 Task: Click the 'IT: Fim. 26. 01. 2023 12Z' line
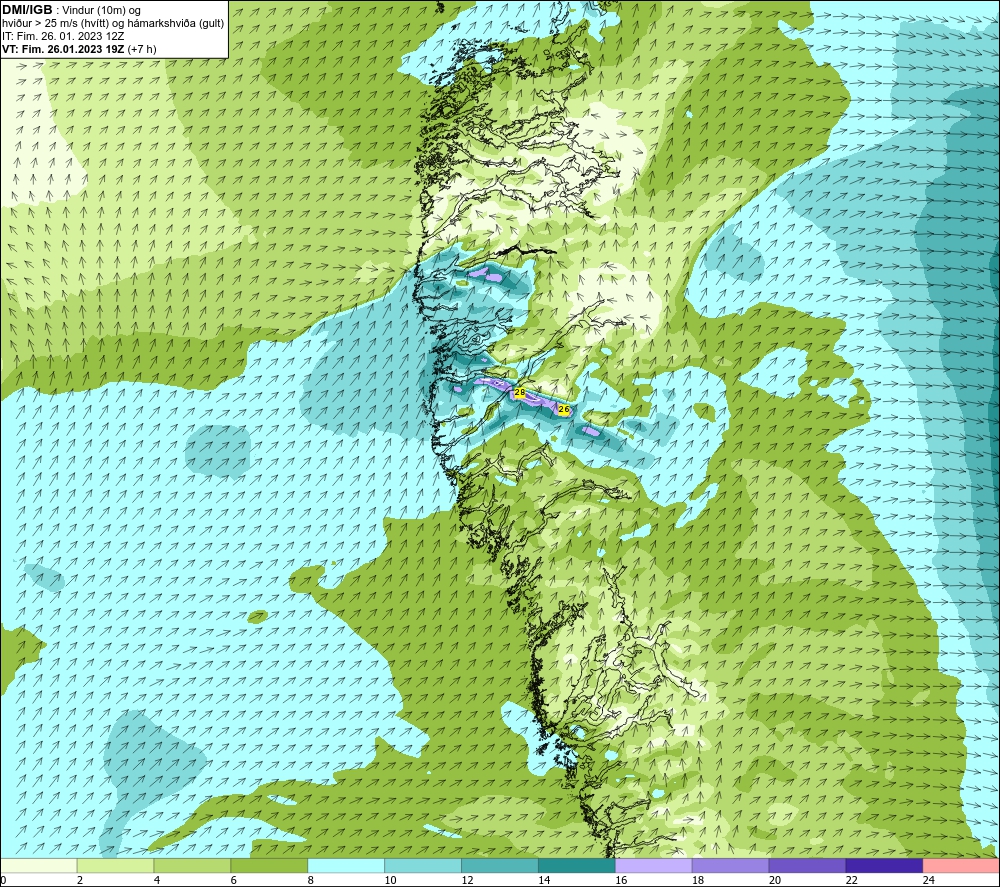point(63,36)
